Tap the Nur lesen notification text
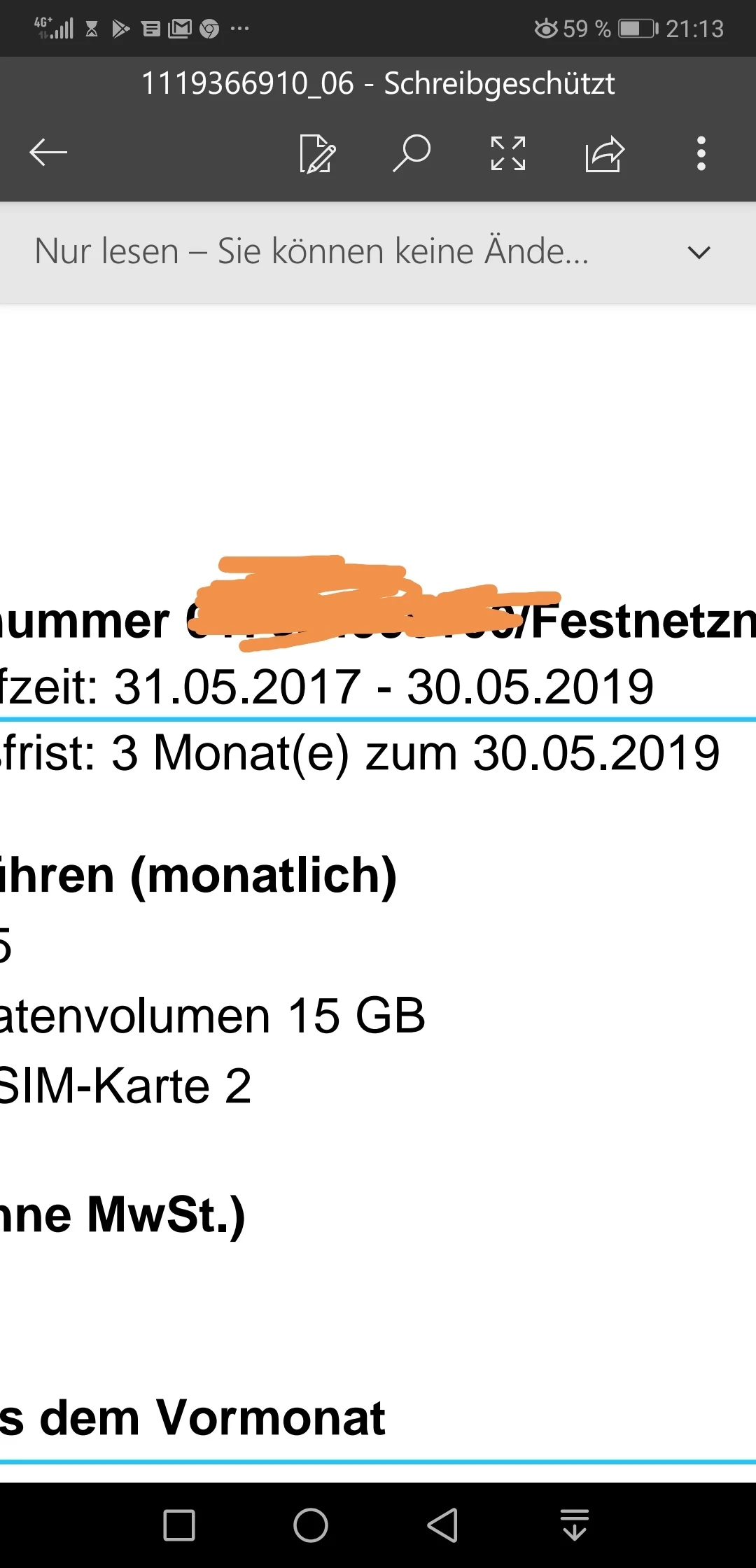Screen dimensions: 756x1568 point(311,251)
